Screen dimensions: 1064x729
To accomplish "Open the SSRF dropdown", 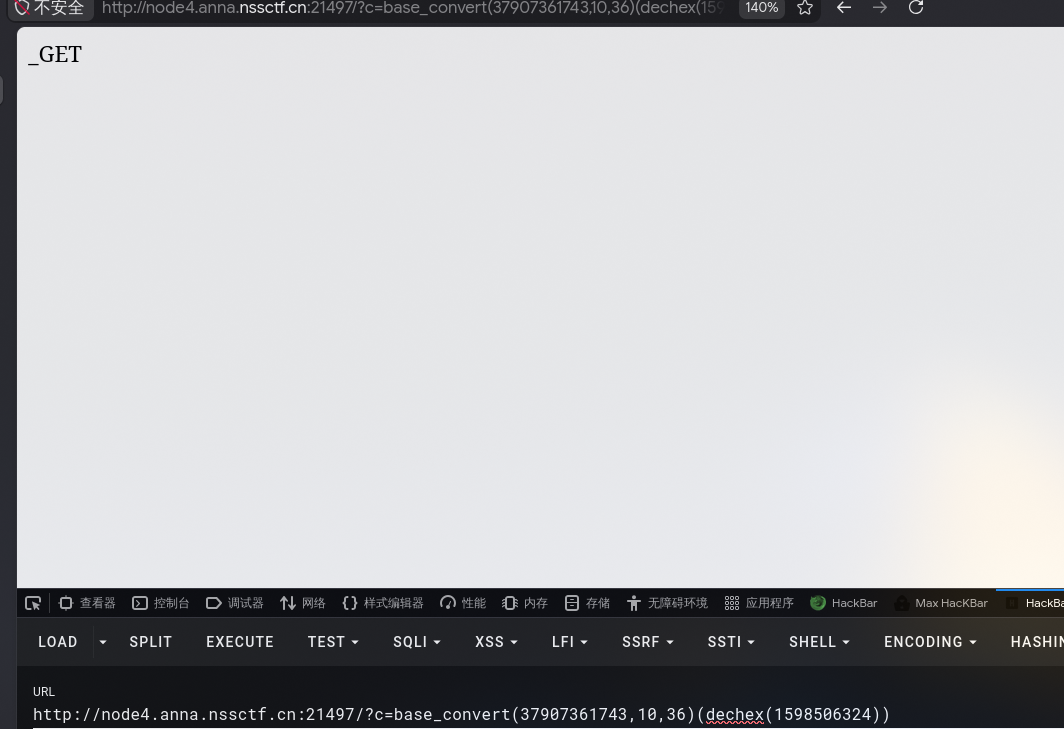I will [648, 641].
